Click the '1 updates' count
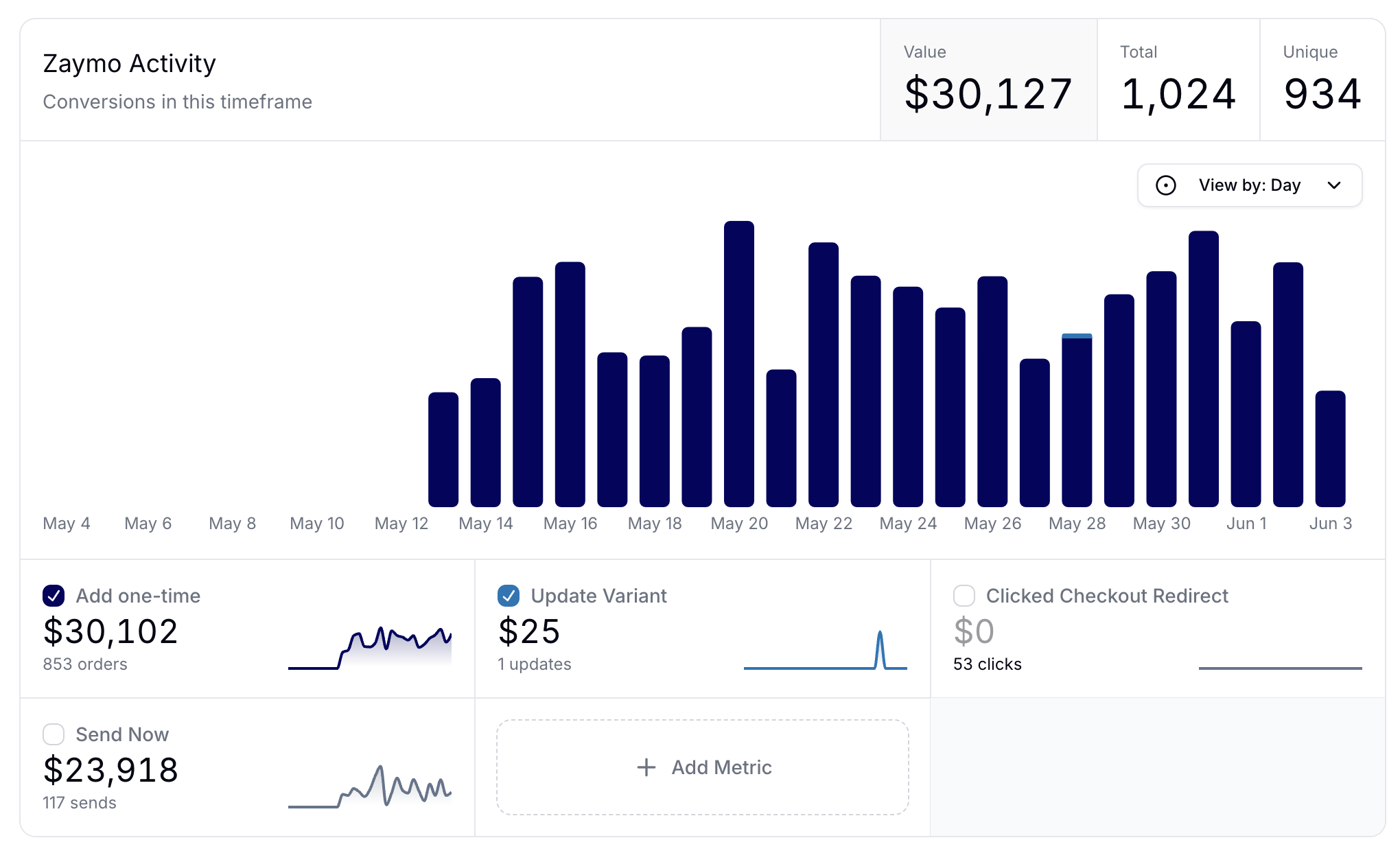 click(535, 664)
